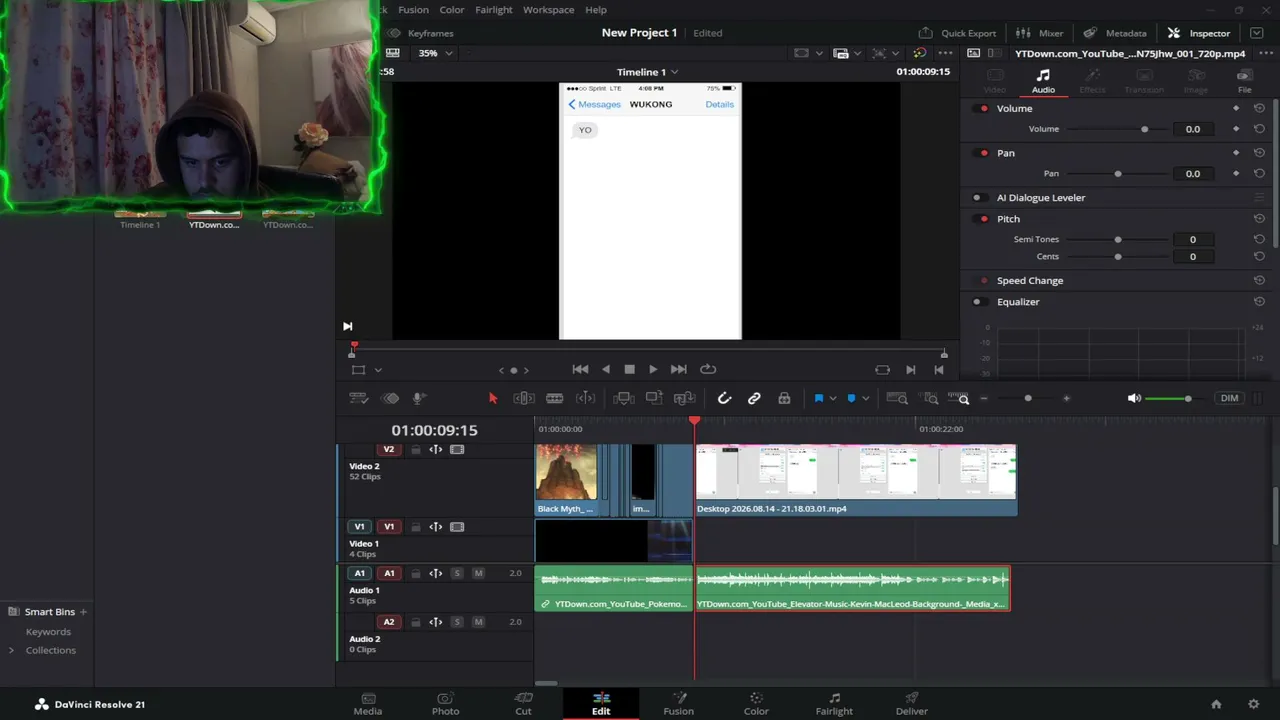Open the Color menu
1280x720 pixels.
[x=452, y=10]
